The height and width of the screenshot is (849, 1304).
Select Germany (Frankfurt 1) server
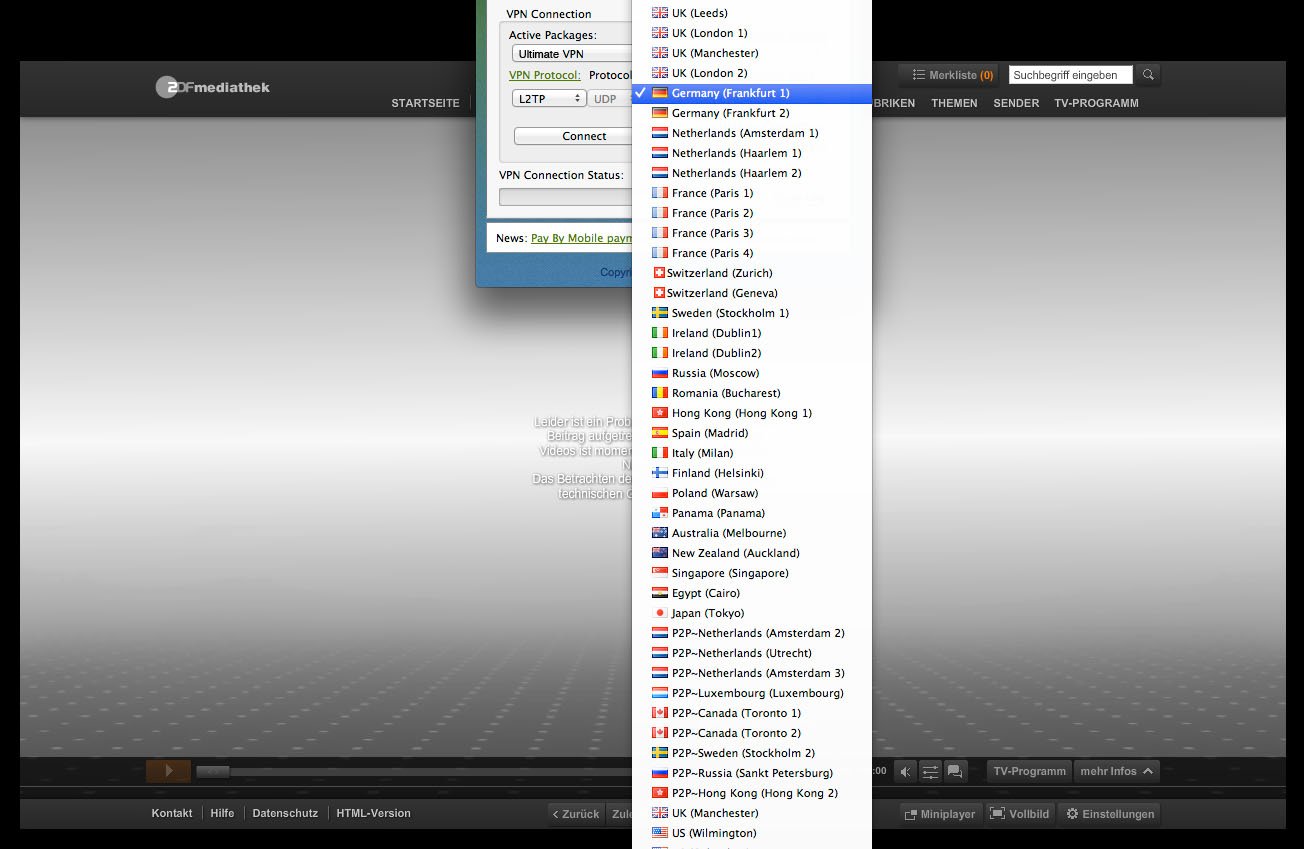pos(752,93)
